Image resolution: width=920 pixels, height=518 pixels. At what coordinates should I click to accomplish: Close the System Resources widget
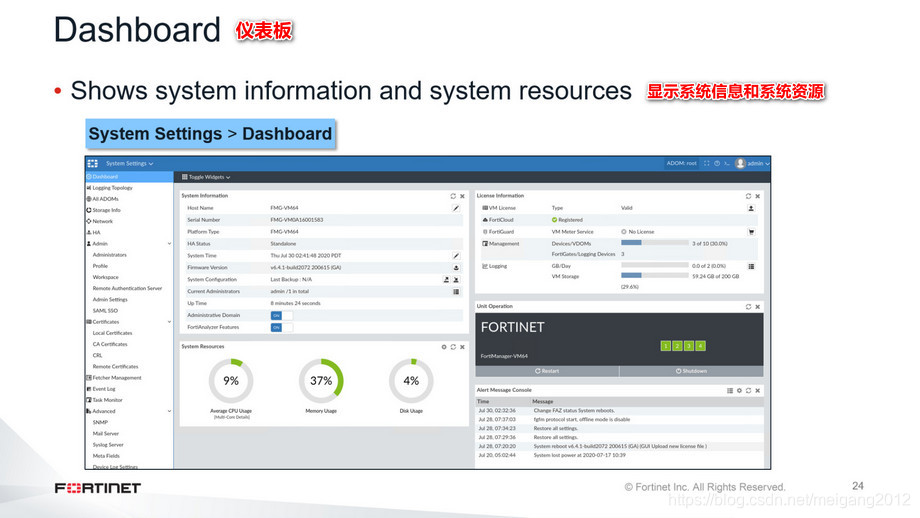[462, 347]
